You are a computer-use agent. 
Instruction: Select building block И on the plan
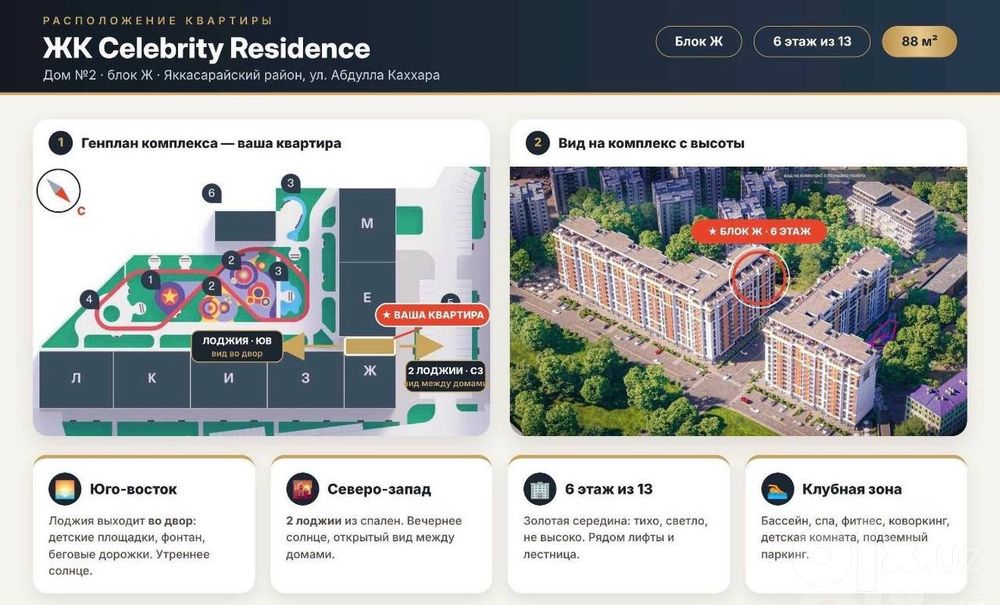(x=228, y=379)
